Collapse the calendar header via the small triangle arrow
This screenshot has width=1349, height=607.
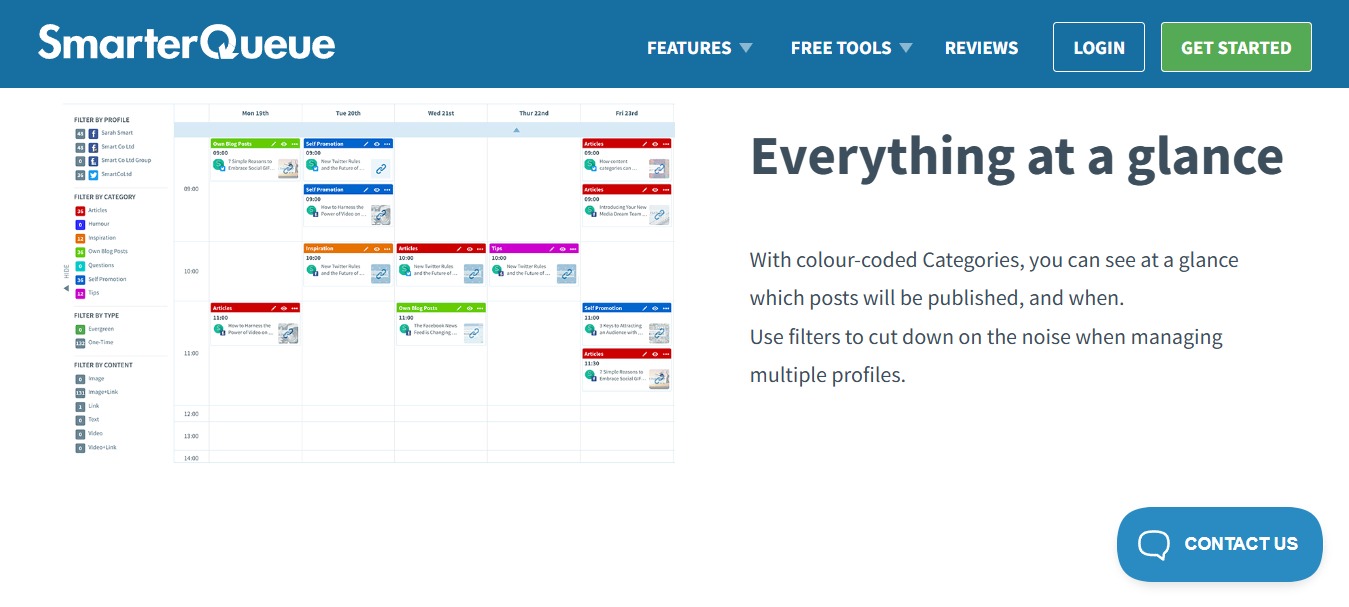click(x=517, y=129)
